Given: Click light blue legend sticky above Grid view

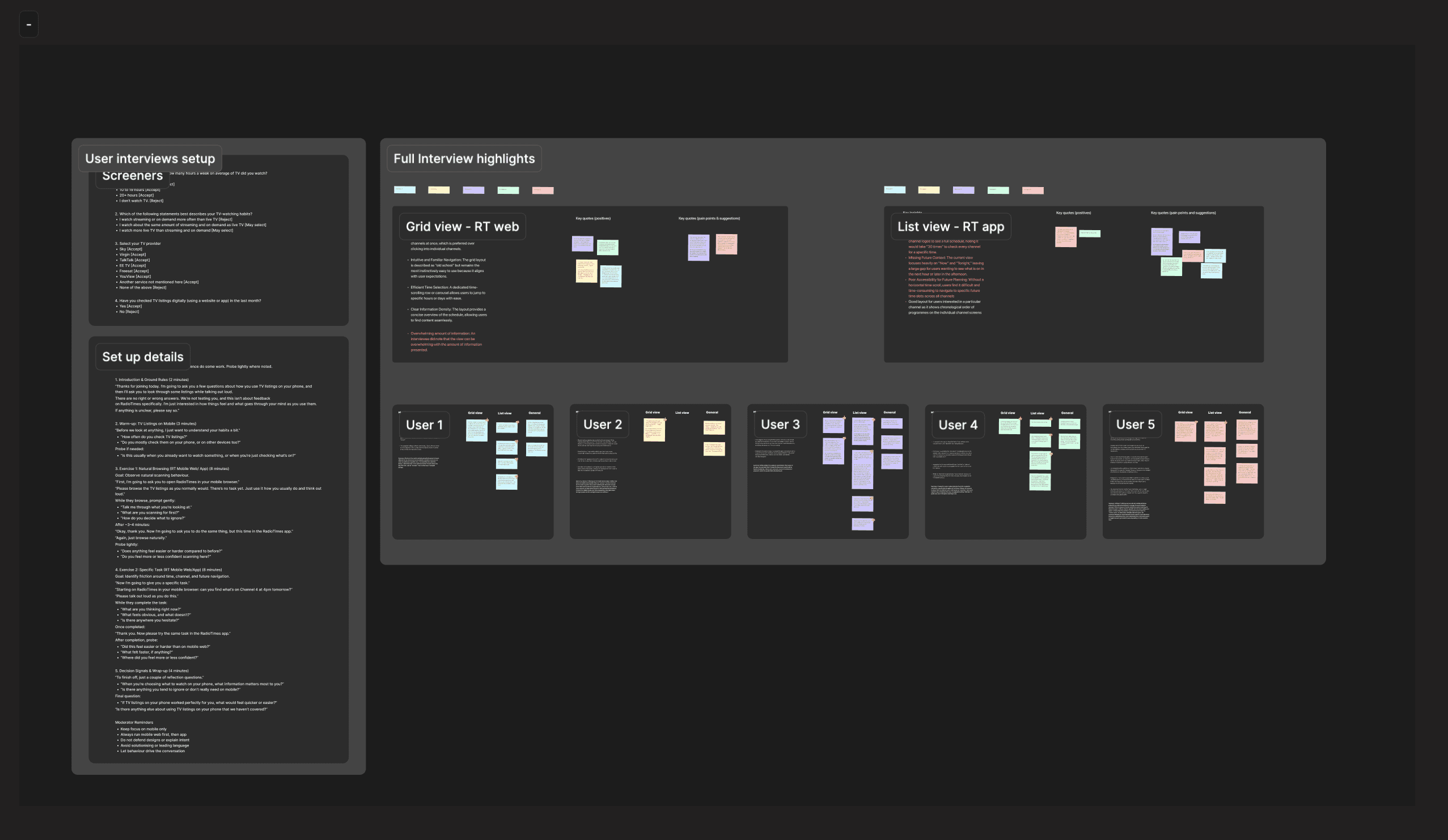Looking at the screenshot, I should pos(404,190).
